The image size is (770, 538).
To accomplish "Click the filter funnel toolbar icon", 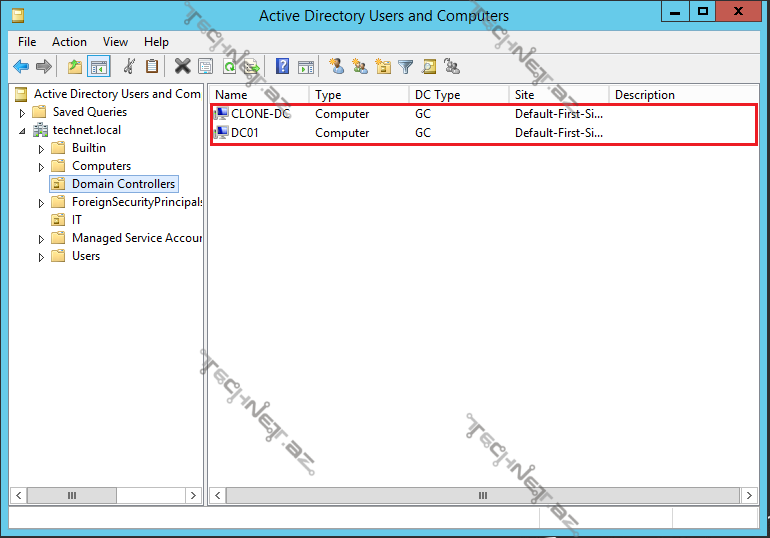I will click(405, 67).
